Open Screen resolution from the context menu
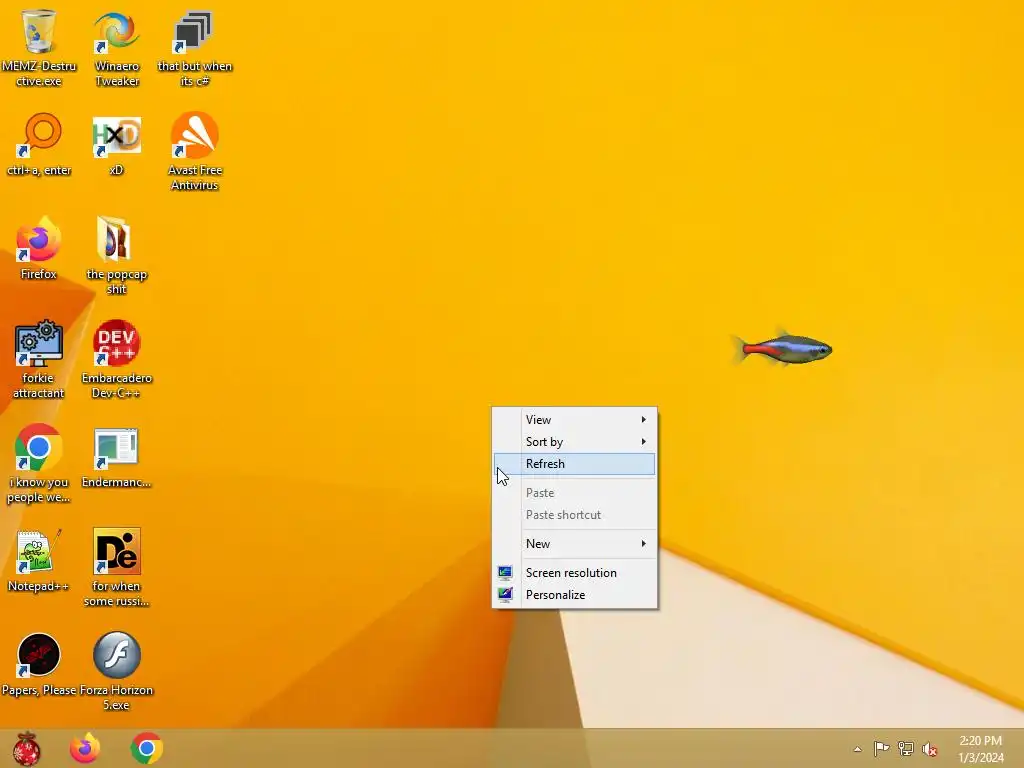1024x768 pixels. tap(574, 572)
